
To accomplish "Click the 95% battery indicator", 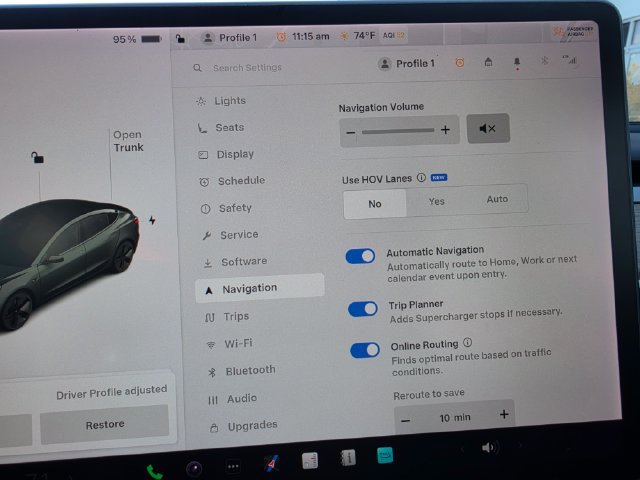I will [137, 39].
